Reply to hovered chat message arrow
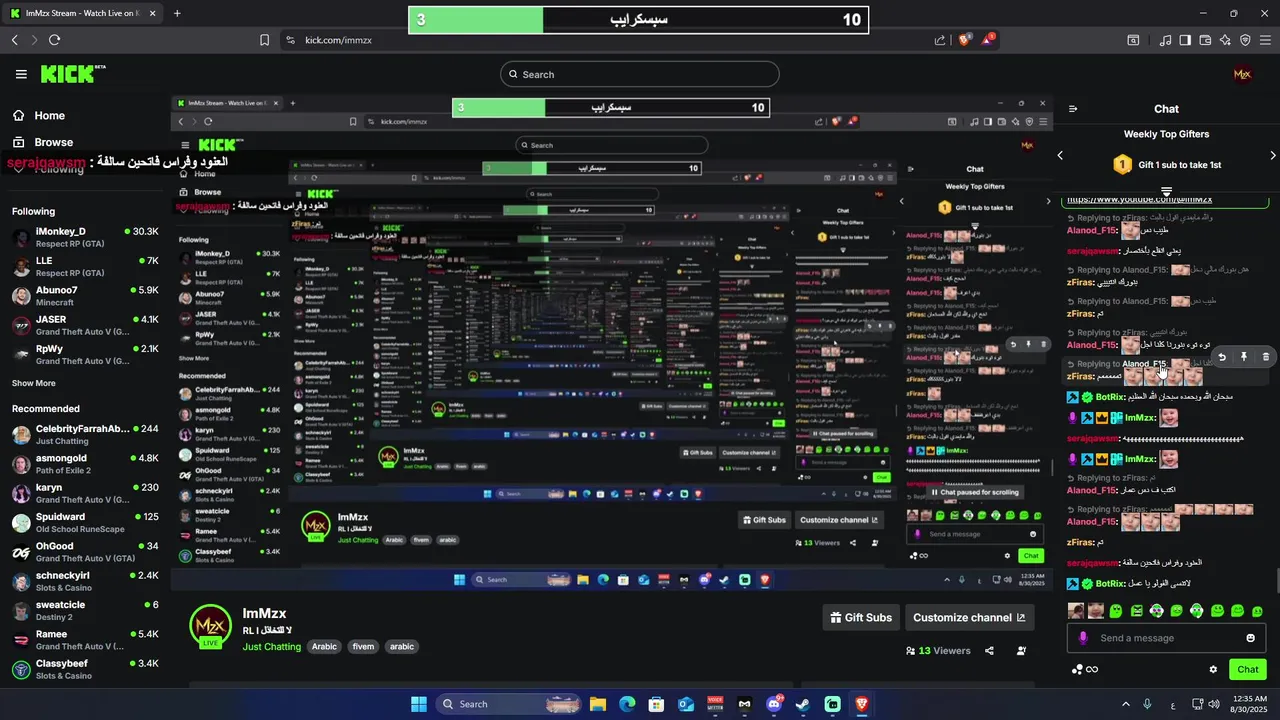 pos(1222,357)
